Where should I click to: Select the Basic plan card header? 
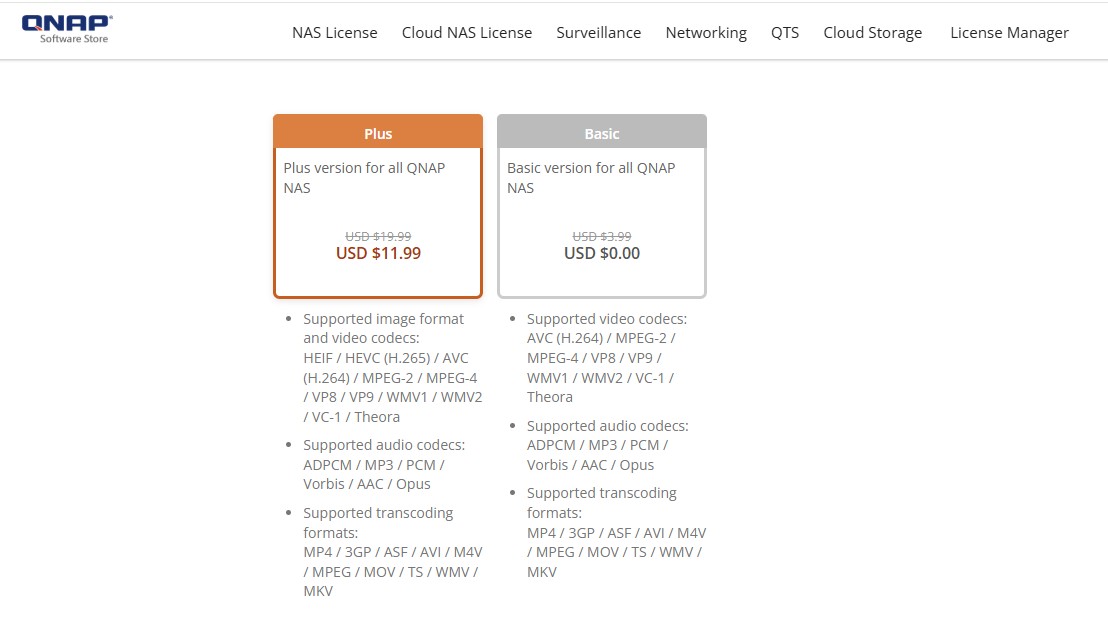point(601,132)
